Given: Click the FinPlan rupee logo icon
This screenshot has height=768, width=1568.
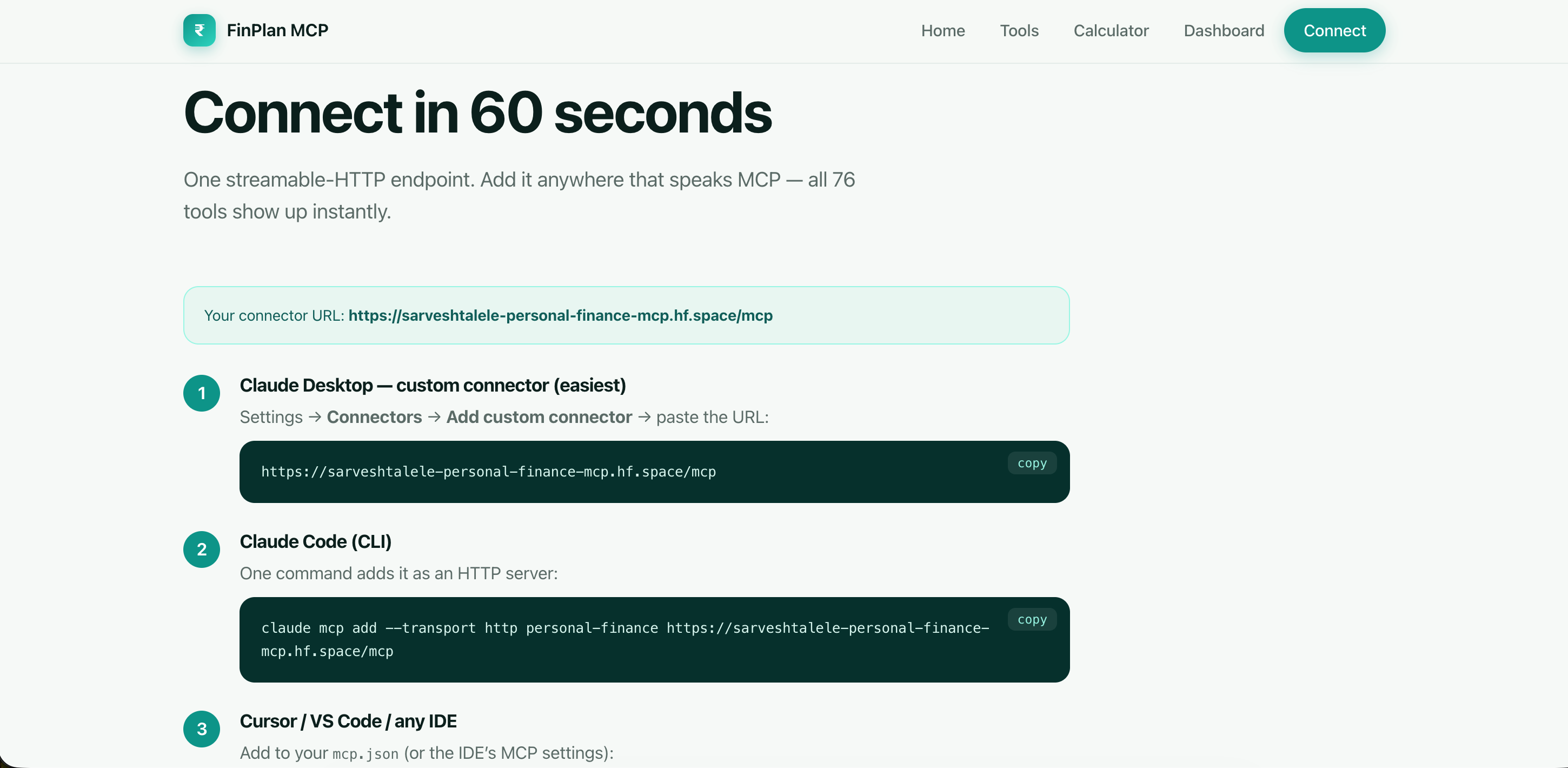Looking at the screenshot, I should (x=199, y=30).
